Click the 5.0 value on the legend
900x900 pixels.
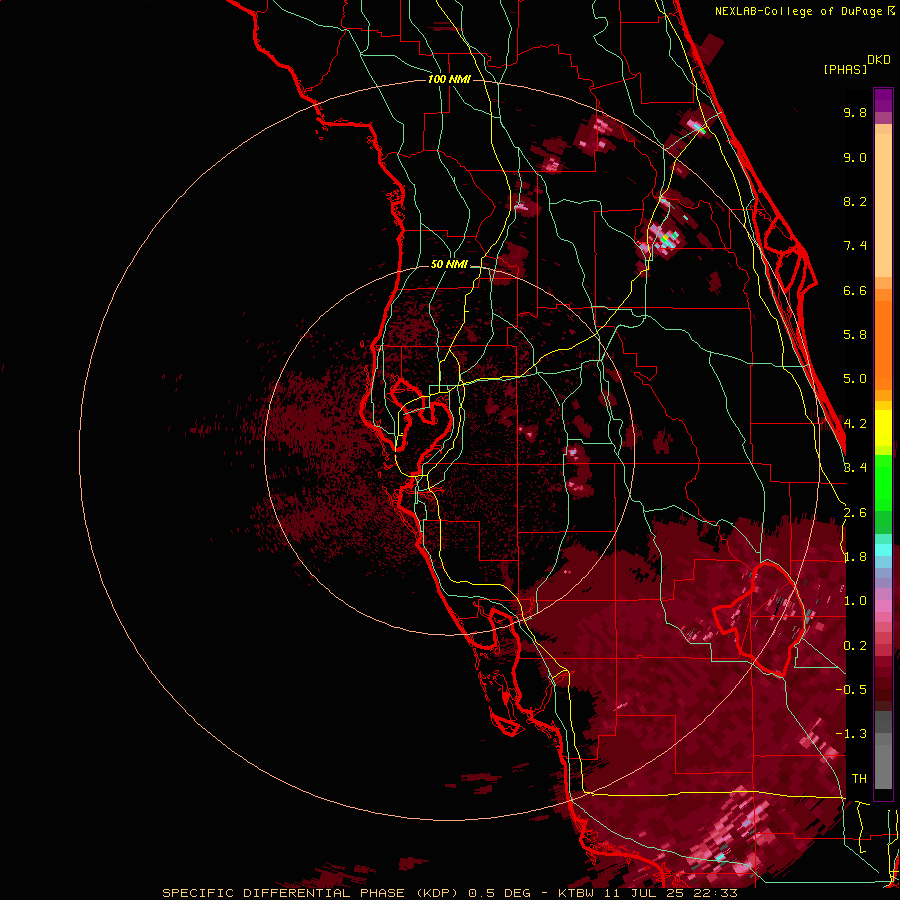pos(855,379)
